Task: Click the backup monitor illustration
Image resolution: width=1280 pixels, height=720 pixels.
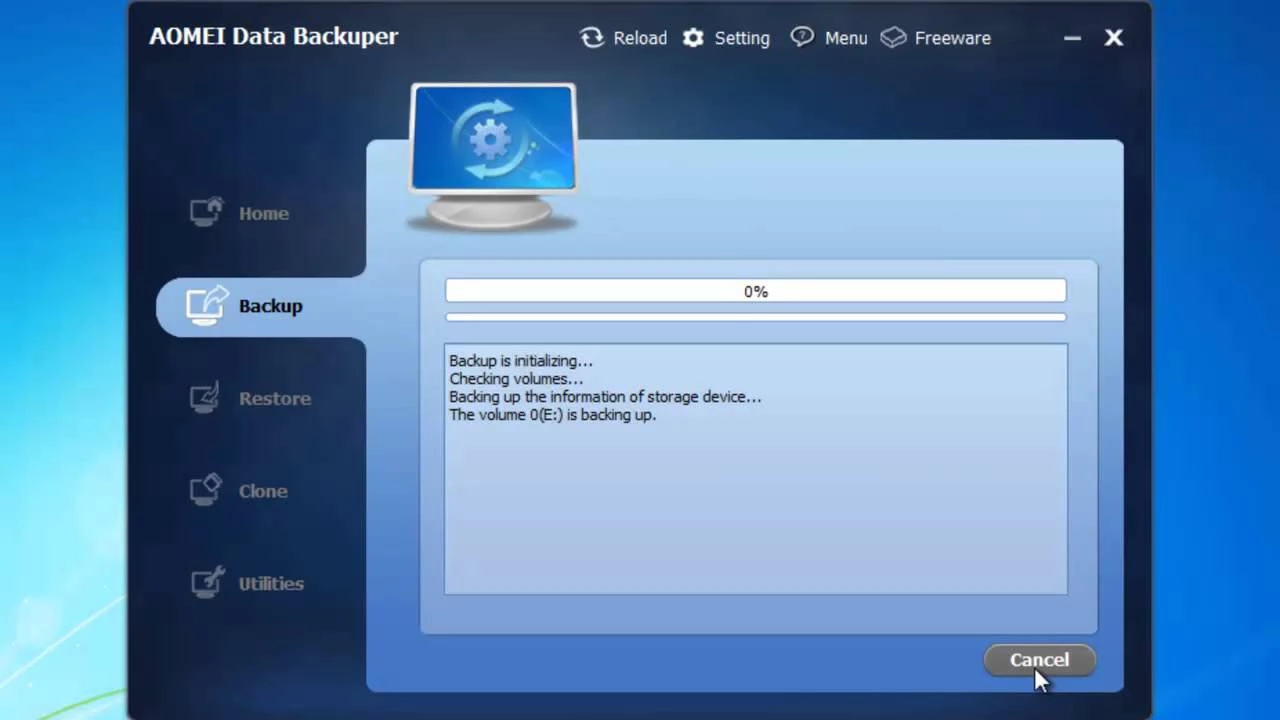Action: pyautogui.click(x=493, y=157)
